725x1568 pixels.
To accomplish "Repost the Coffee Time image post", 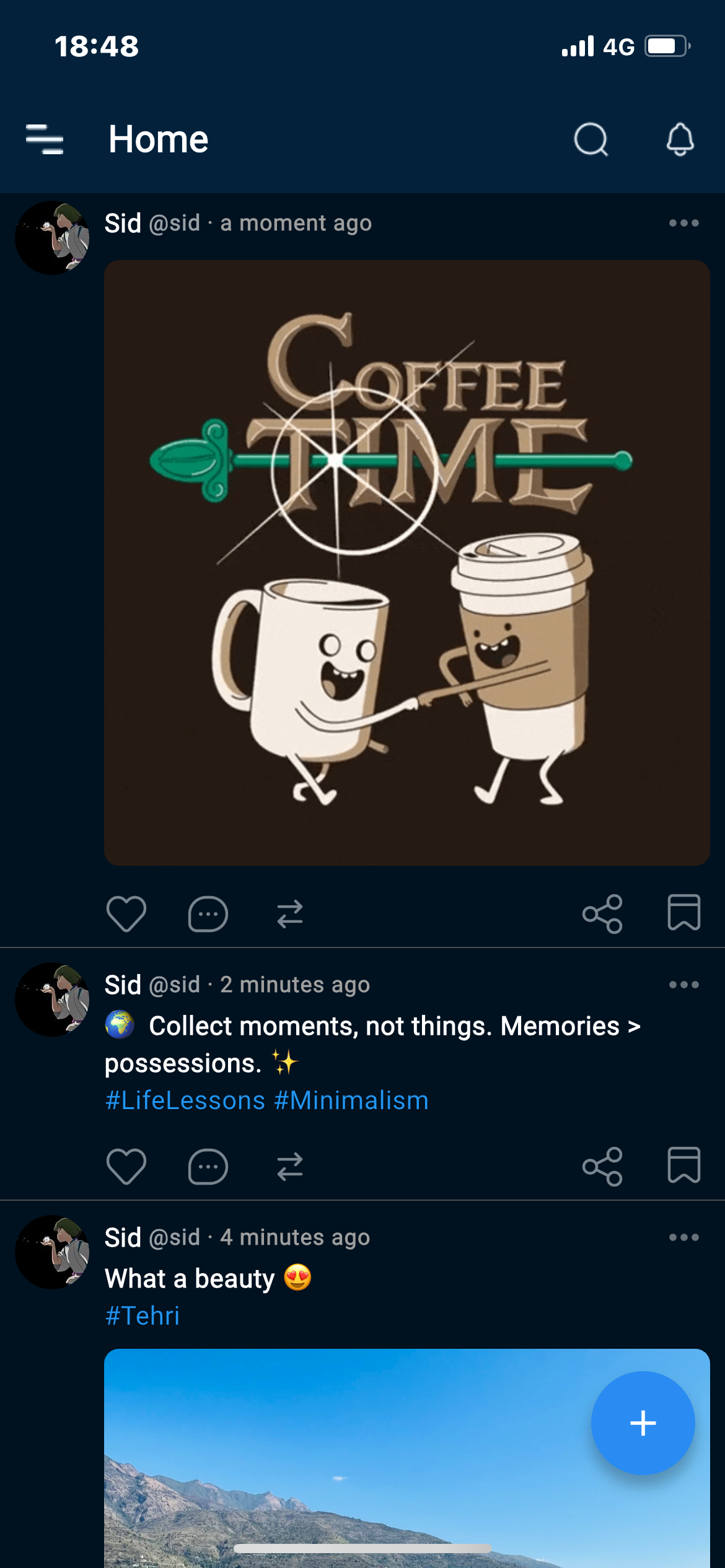I will (290, 913).
